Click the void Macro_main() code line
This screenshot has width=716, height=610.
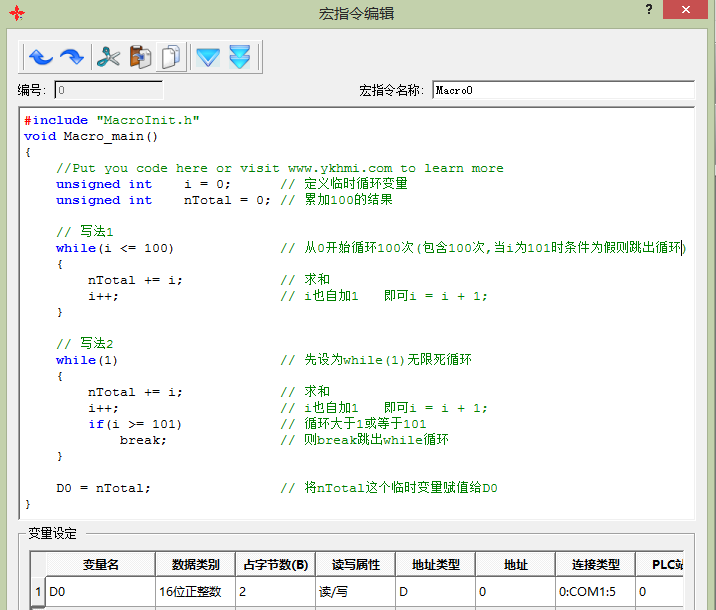coord(90,136)
